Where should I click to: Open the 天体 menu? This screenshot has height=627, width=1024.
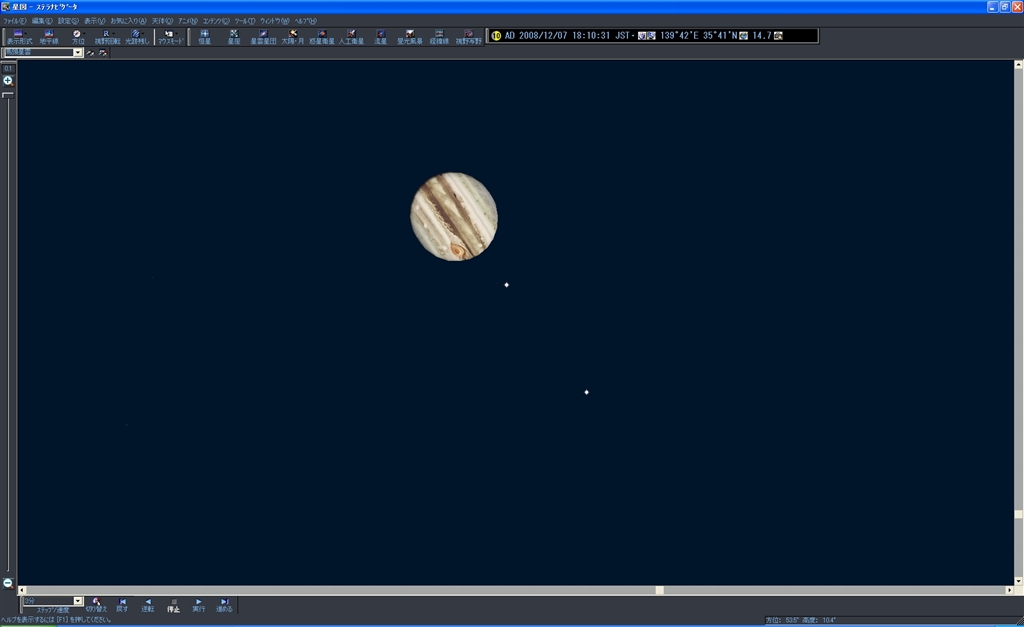tap(162, 20)
